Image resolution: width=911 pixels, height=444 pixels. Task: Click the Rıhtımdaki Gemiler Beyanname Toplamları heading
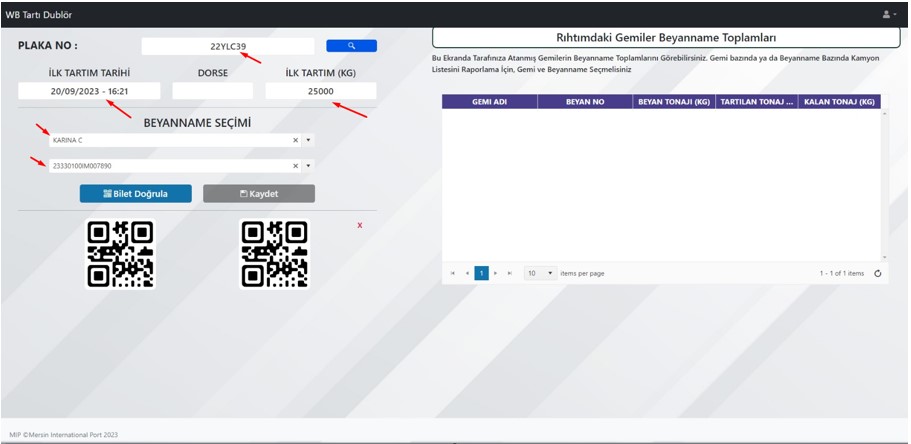point(666,38)
